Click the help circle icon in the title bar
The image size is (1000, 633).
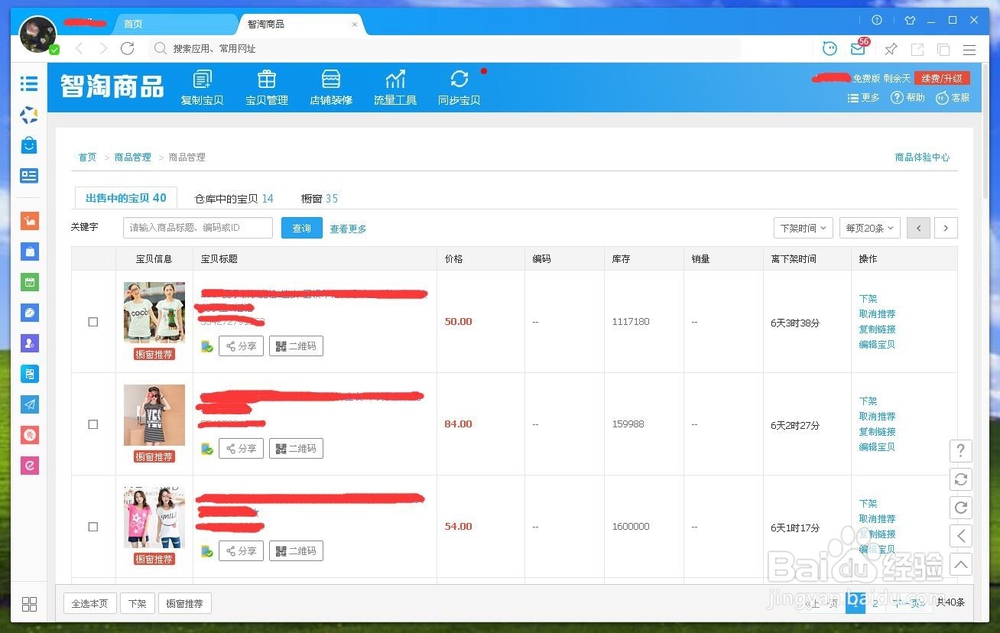[877, 20]
